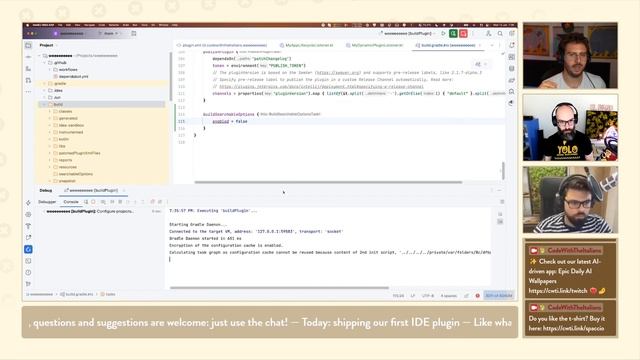This screenshot has width=640, height=360.
Task: Click the green Debug button in toolbar
Action: pos(453,33)
